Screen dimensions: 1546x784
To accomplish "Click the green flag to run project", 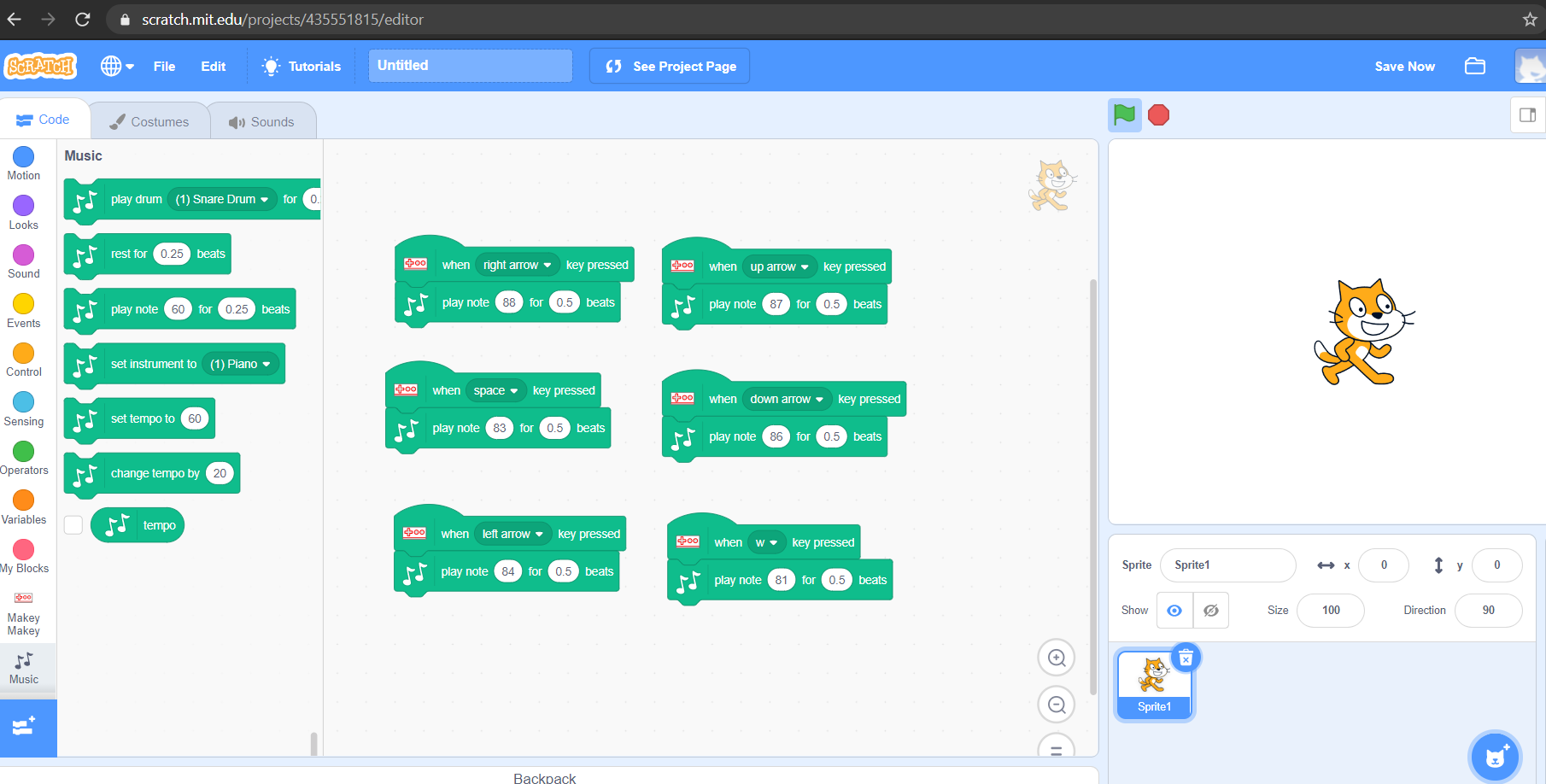I will coord(1124,114).
